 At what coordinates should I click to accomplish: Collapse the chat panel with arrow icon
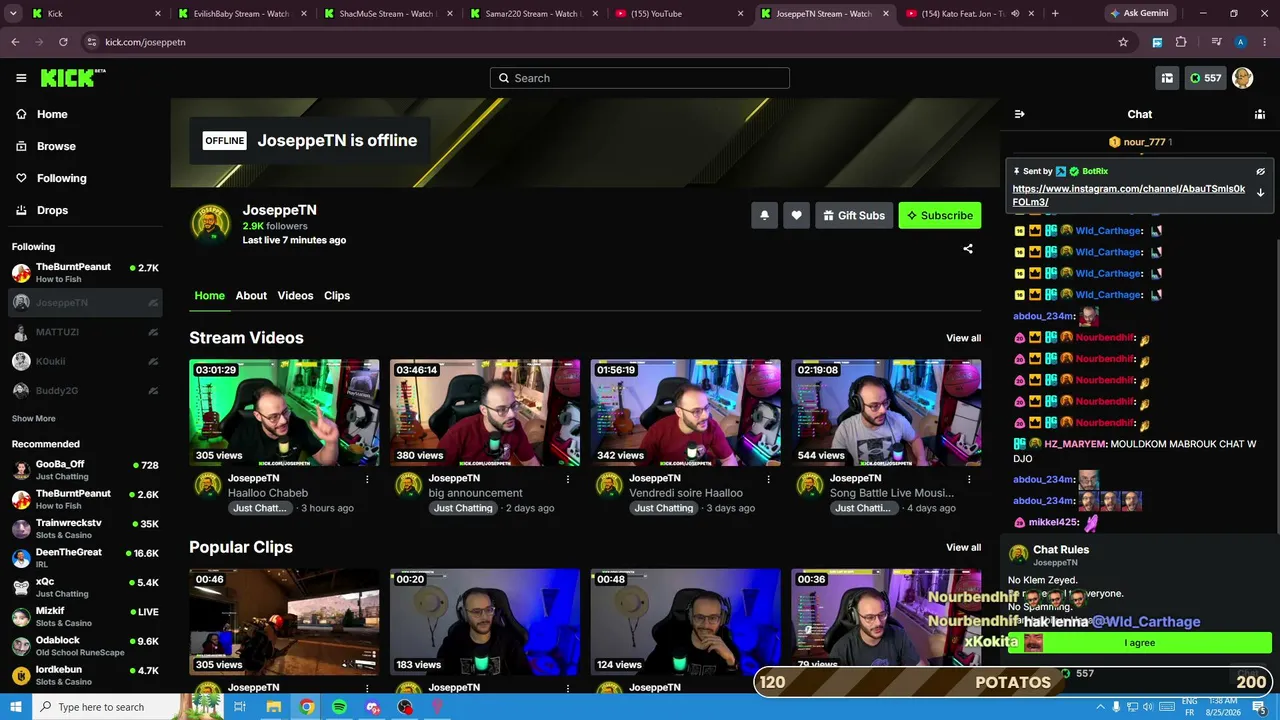coord(1019,114)
